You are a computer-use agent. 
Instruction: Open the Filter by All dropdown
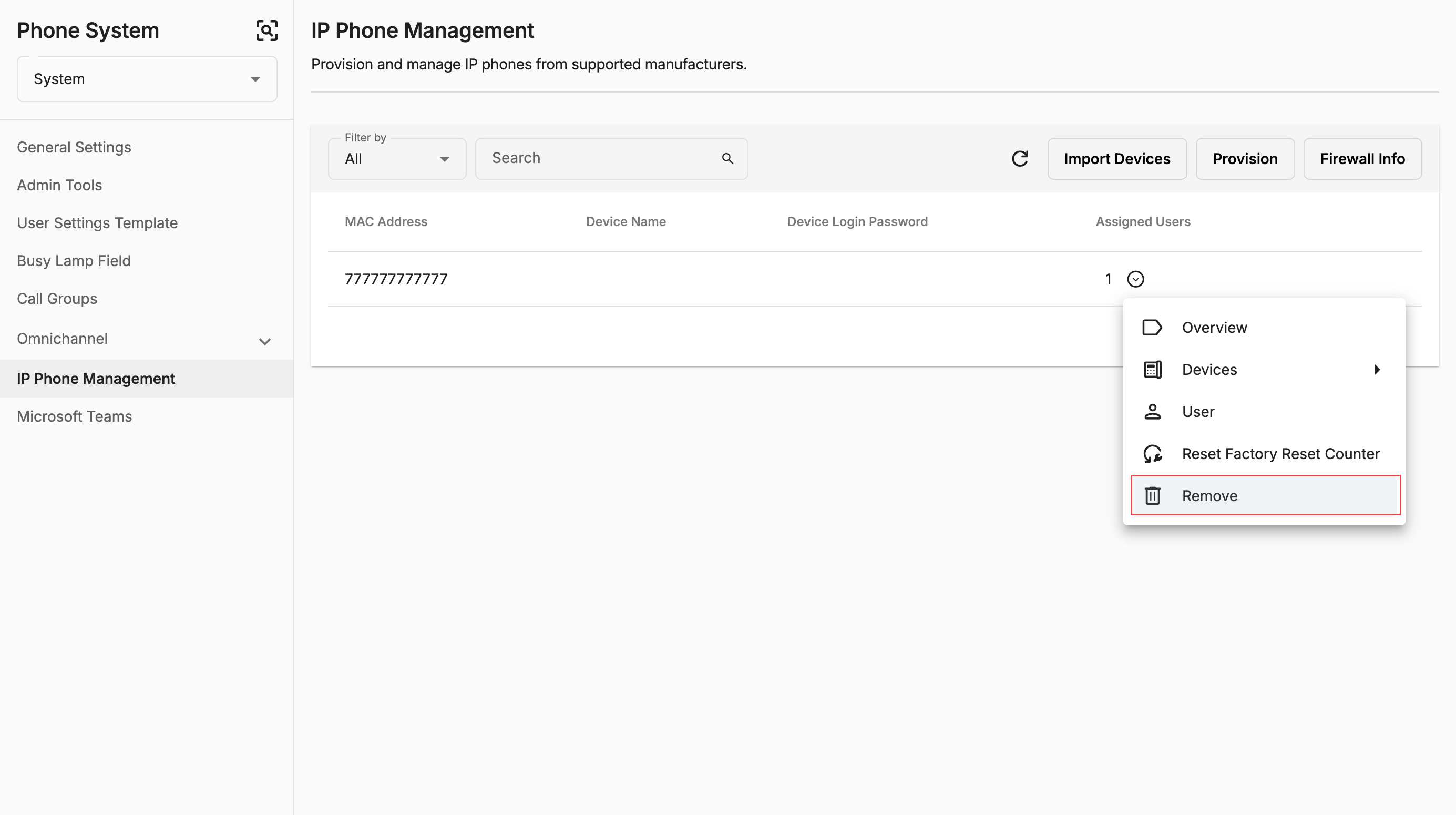(x=397, y=159)
